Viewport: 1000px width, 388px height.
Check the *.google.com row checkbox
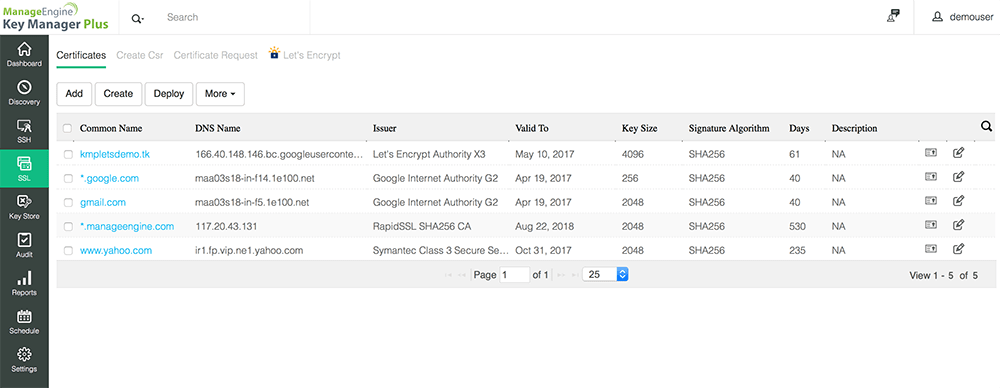coord(68,179)
